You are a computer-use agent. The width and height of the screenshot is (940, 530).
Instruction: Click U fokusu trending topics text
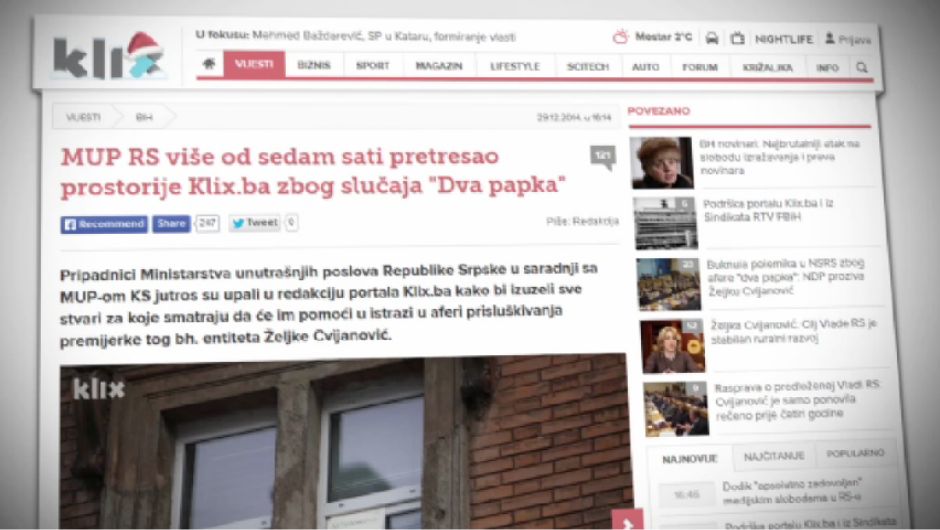click(x=355, y=36)
